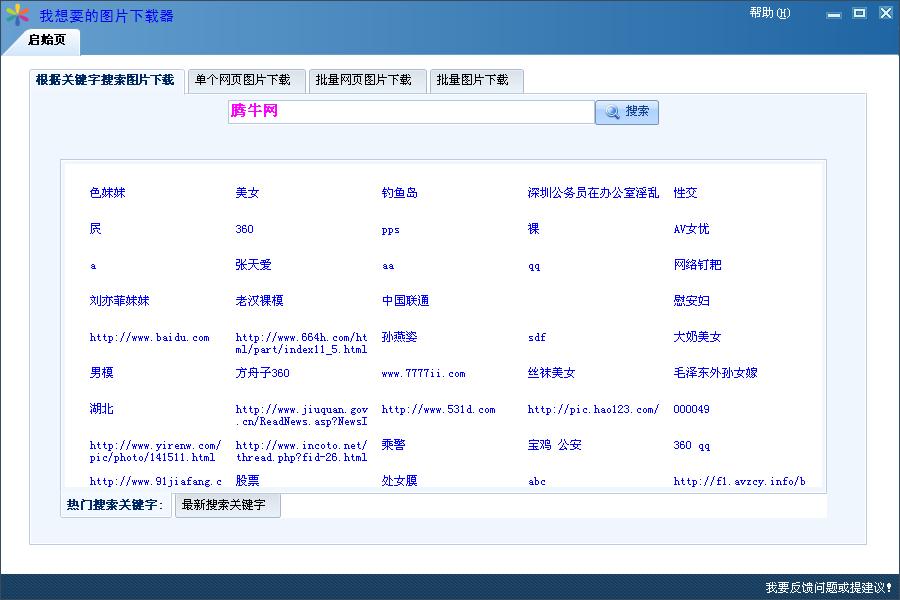Click the 钓鱼岛 keyword link

pyautogui.click(x=399, y=193)
